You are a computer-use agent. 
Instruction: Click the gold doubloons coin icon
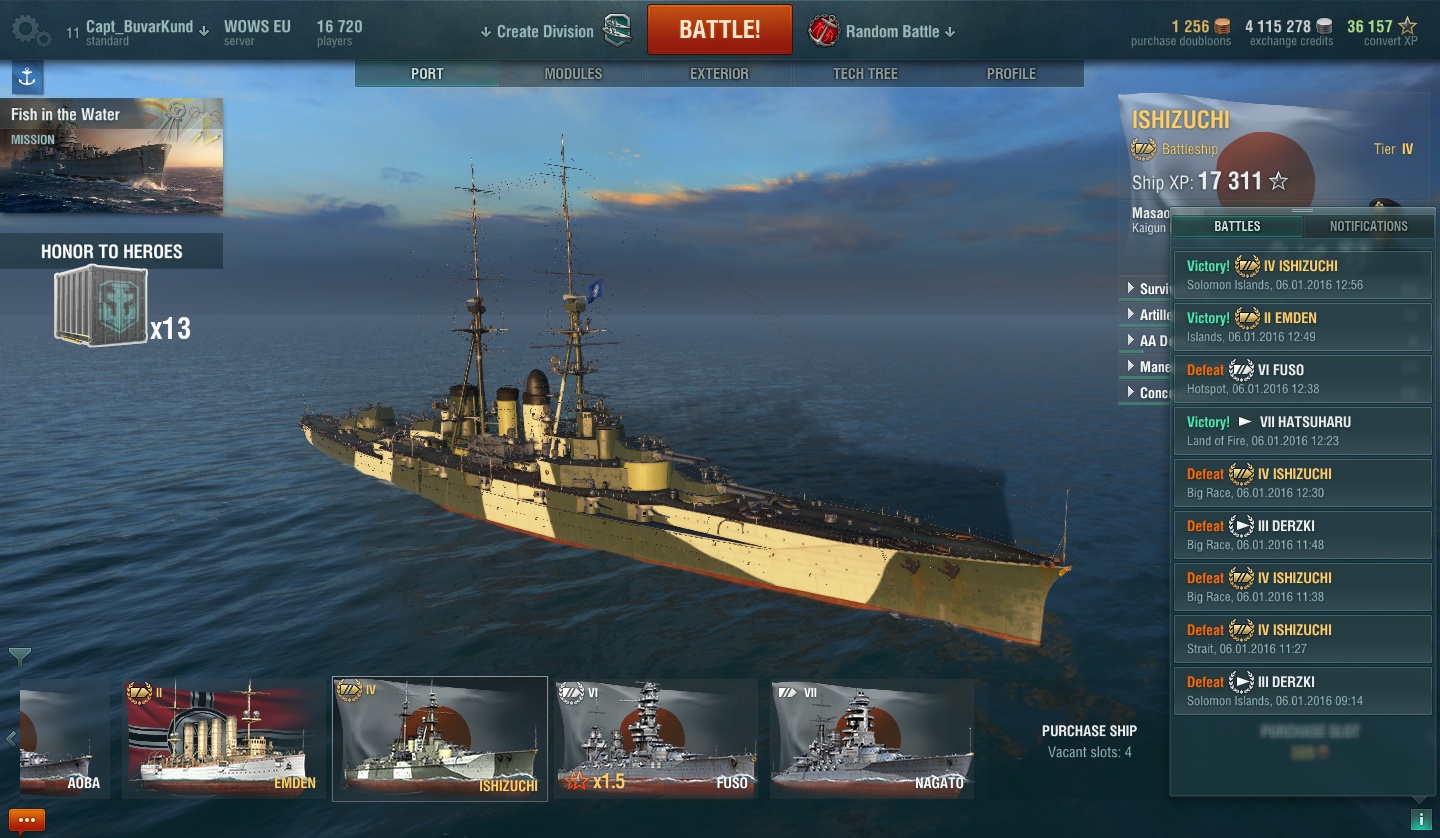(x=1221, y=26)
